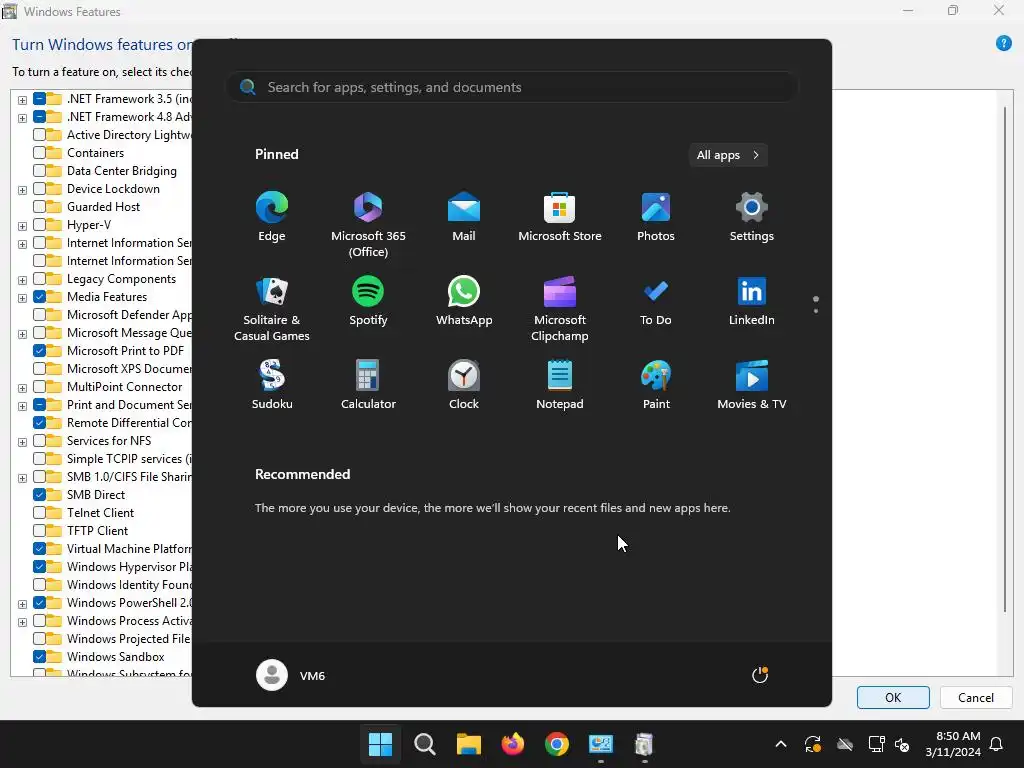Screen dimensions: 1024x768
Task: Click the Windows Features help icon
Action: click(1003, 43)
